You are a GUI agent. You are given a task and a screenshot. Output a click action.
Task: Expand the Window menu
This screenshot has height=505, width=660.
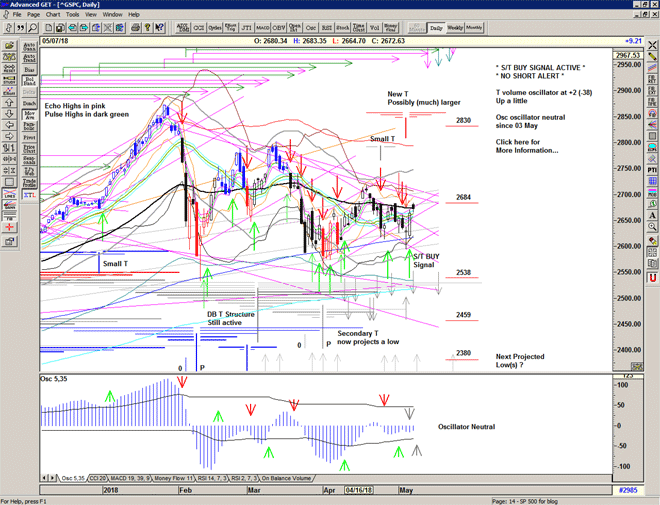(113, 15)
